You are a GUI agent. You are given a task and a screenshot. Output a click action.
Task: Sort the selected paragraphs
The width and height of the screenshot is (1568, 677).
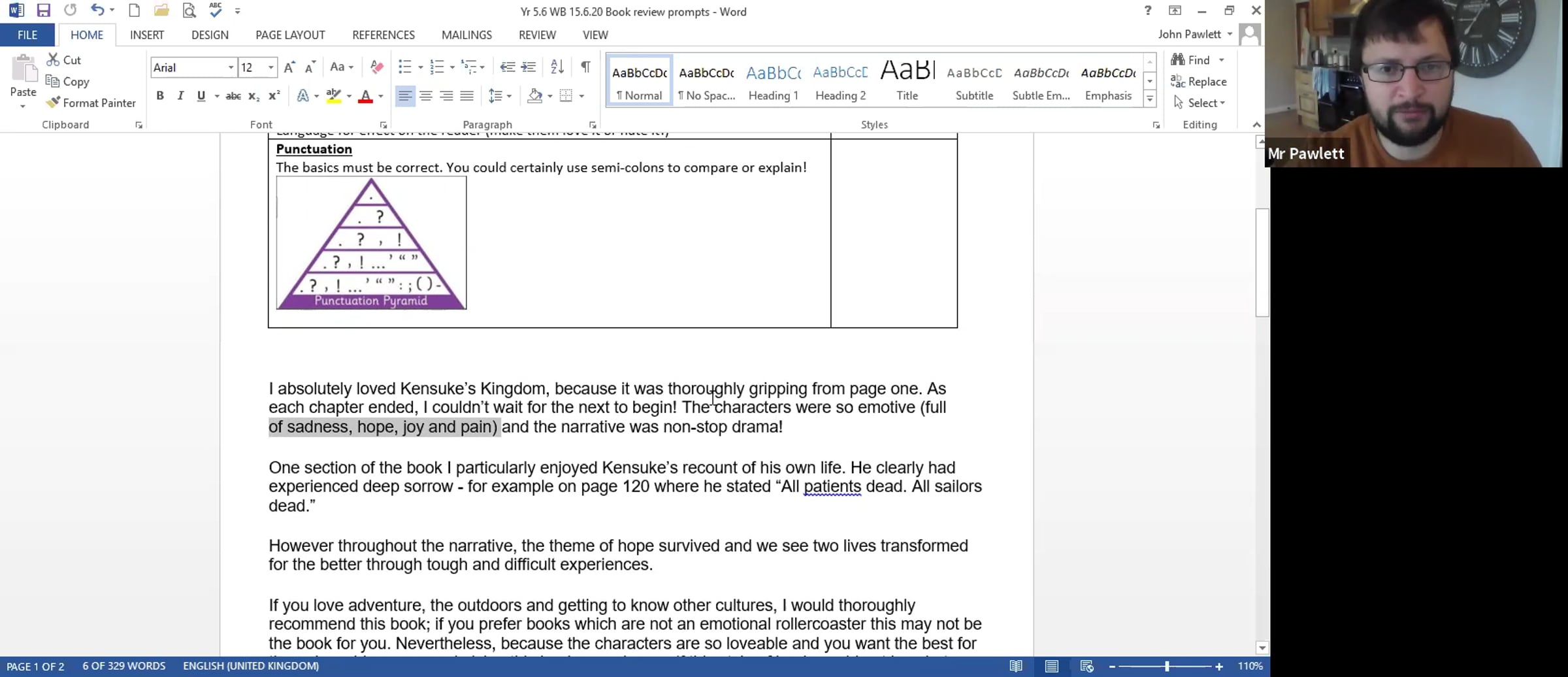click(x=557, y=67)
